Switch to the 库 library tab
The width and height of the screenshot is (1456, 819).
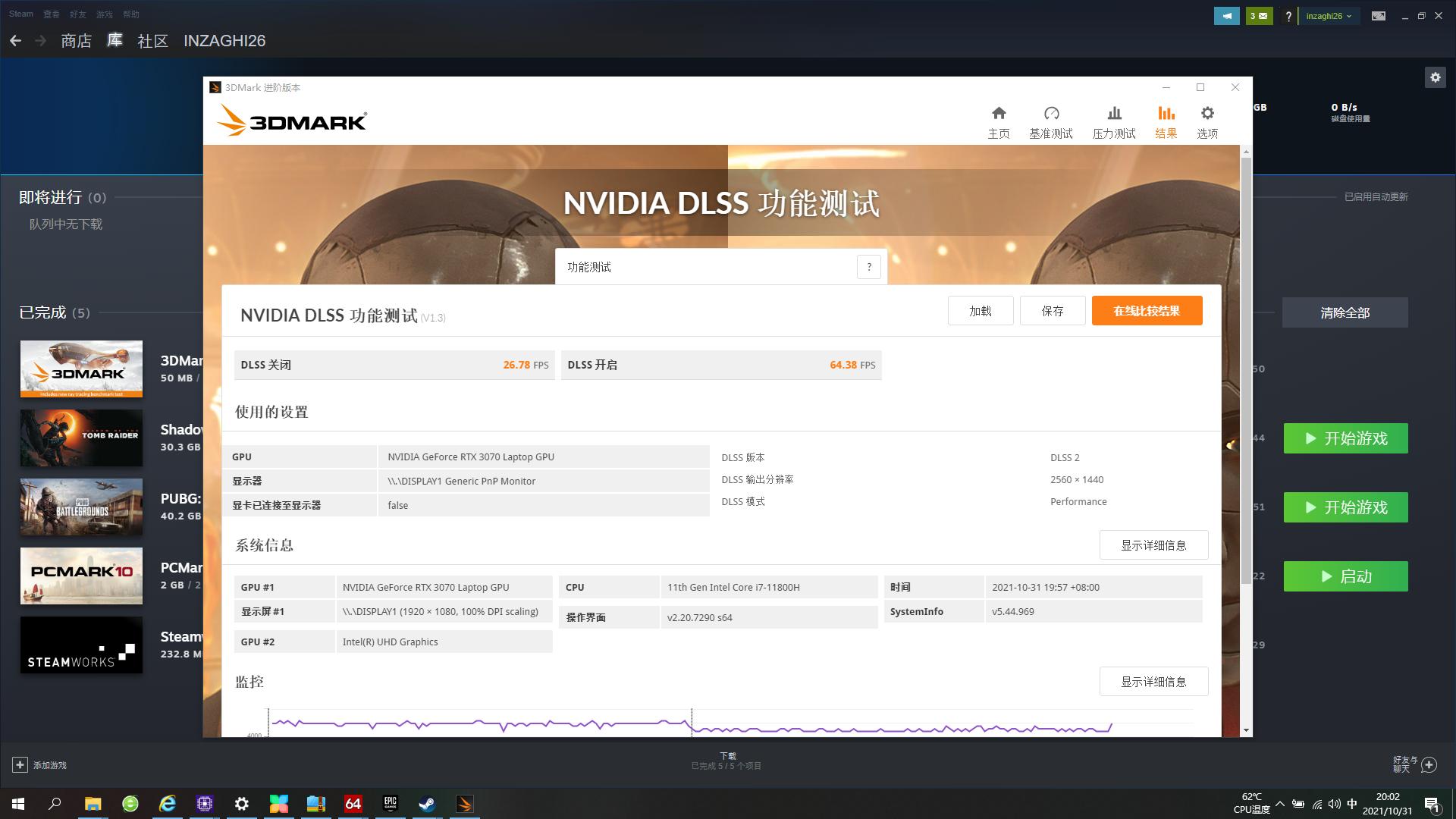115,40
